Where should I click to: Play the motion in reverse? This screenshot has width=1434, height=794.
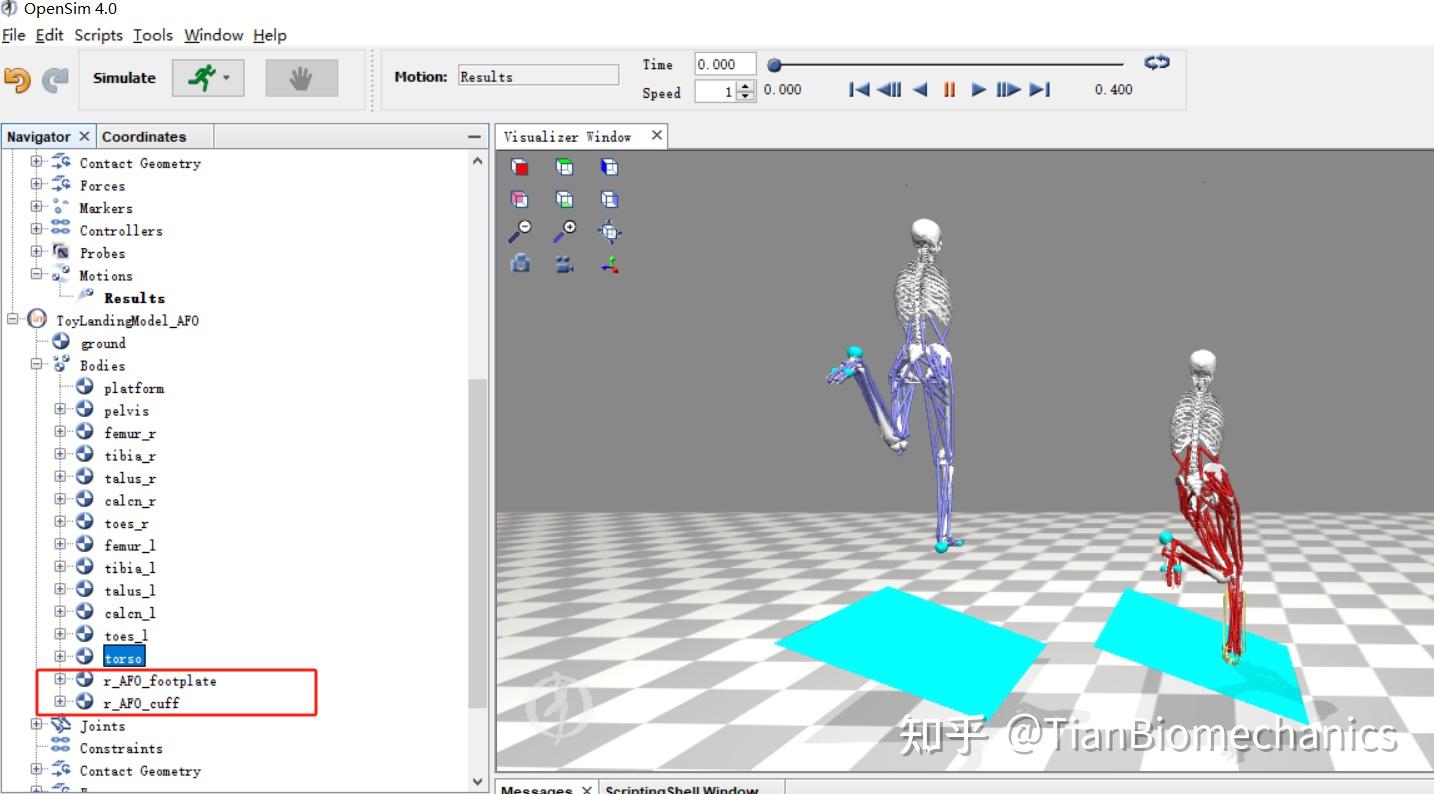[x=920, y=89]
